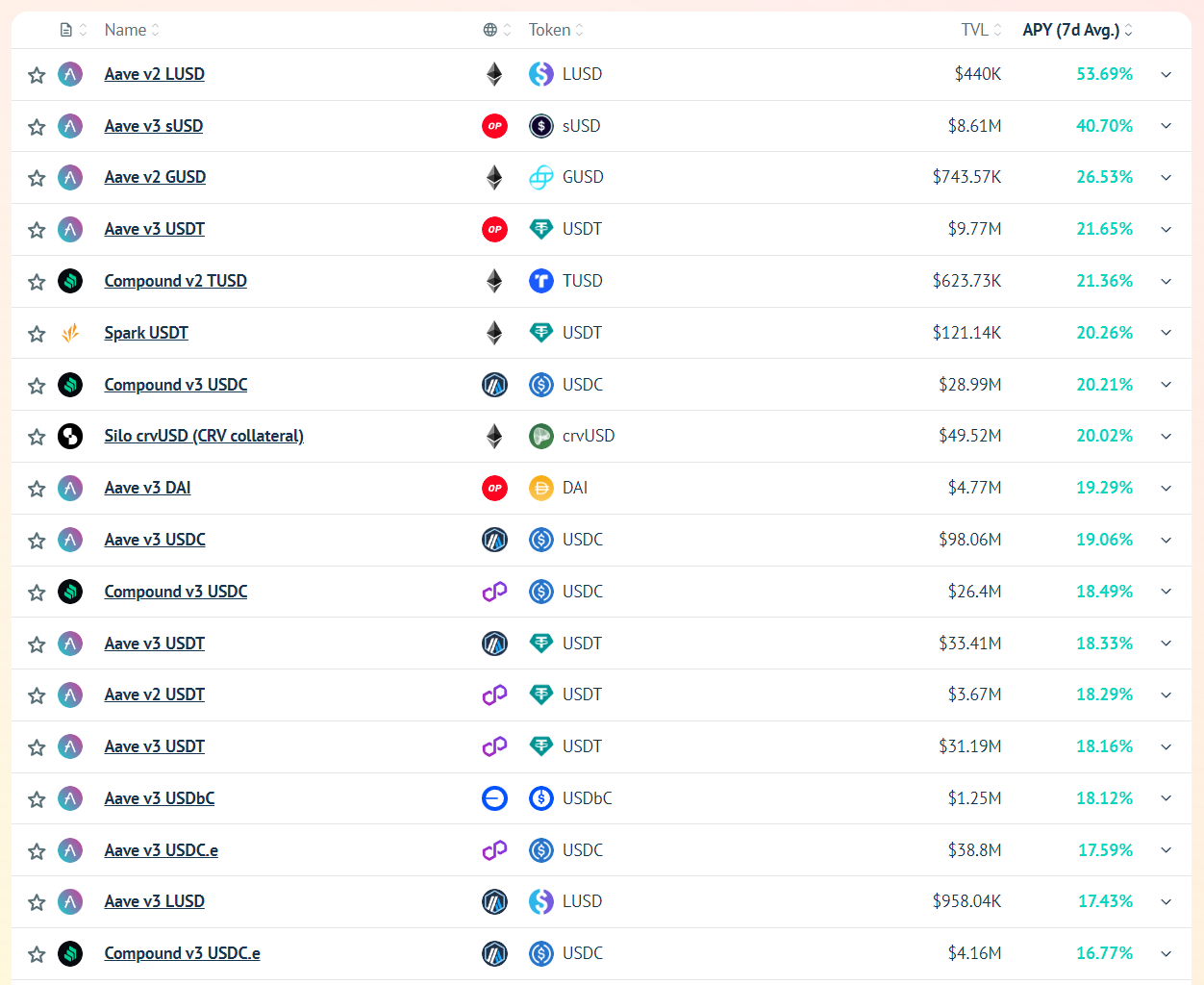
Task: Open the Aave v2 LUSD link
Action: click(154, 74)
